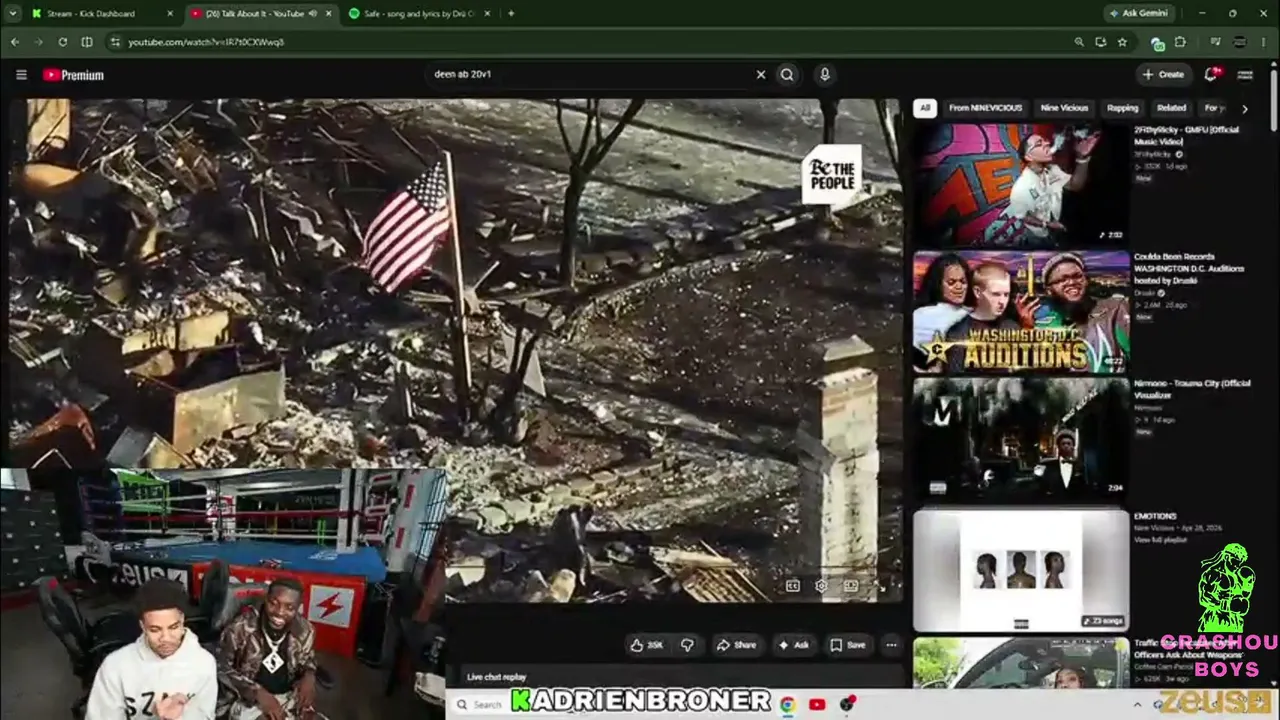Reload the YouTube page
Screen dimensions: 1280x720
coord(62,42)
